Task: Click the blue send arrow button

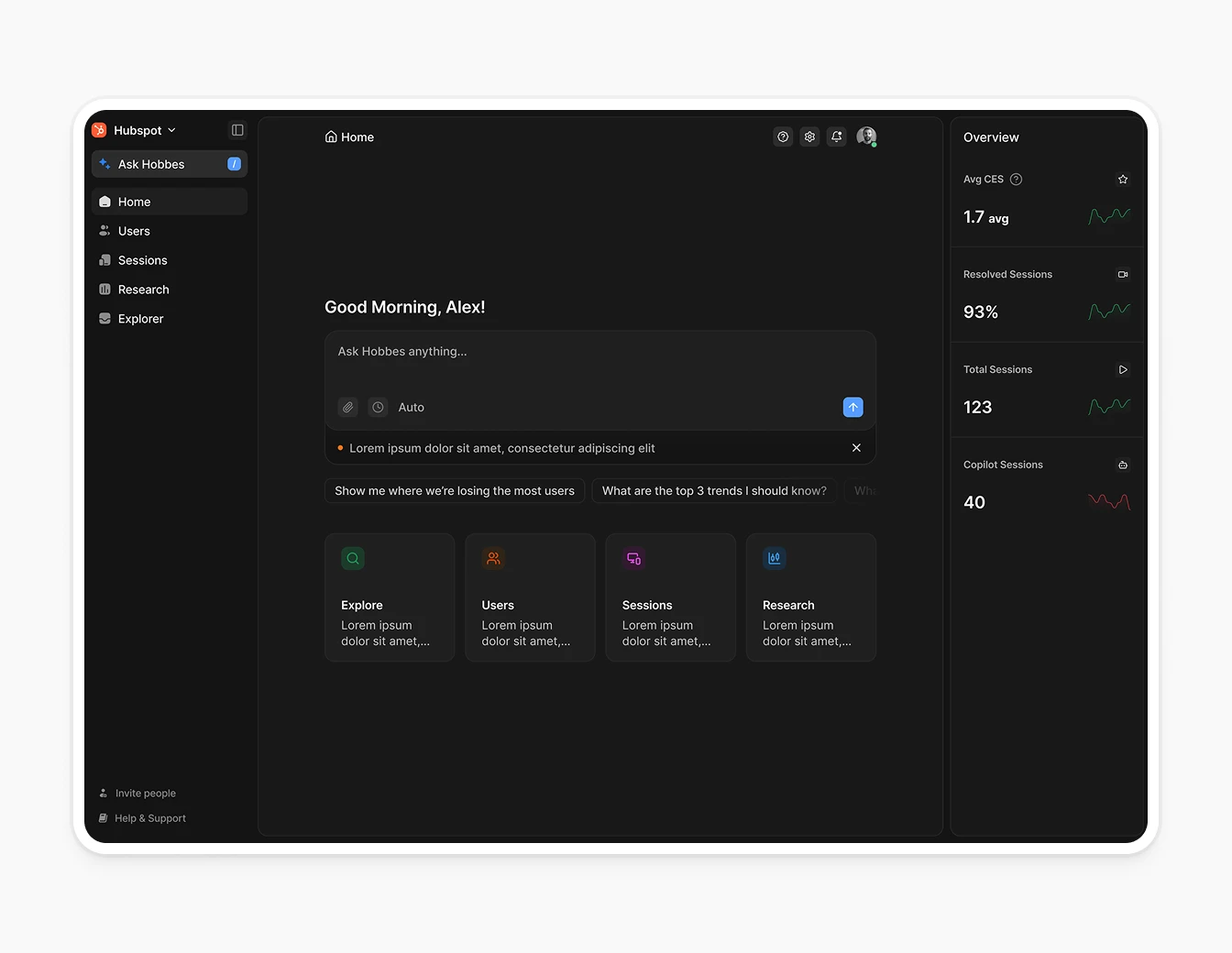Action: coord(852,407)
